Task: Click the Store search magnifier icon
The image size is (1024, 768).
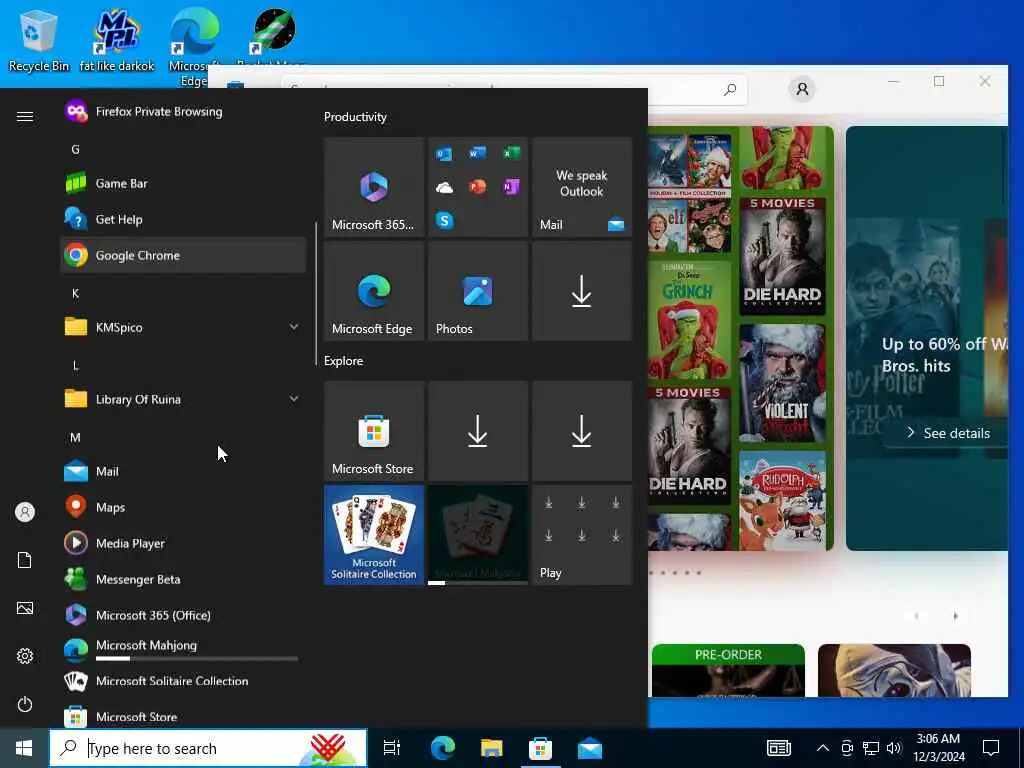Action: tap(730, 89)
